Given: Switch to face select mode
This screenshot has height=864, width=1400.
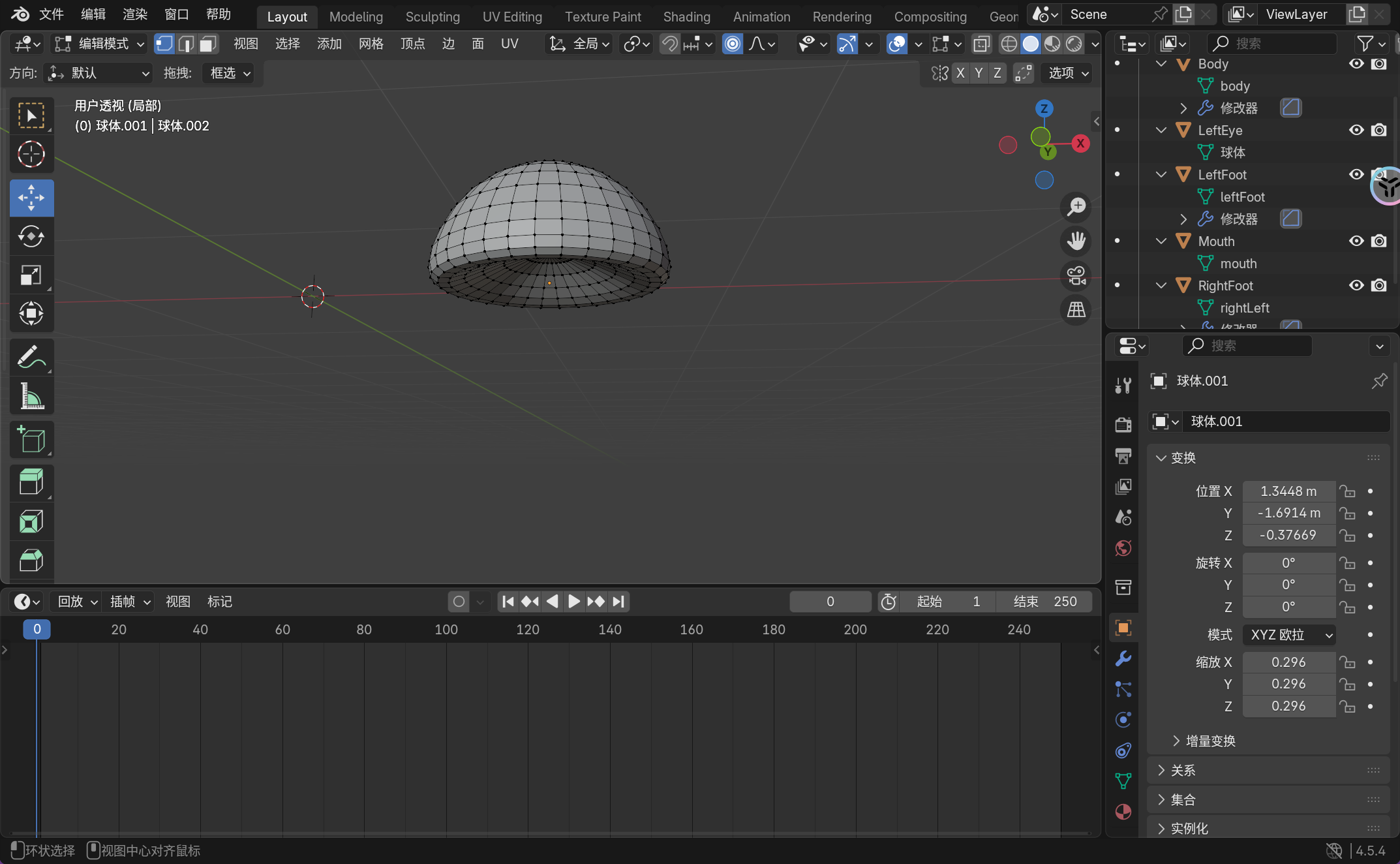Looking at the screenshot, I should click(x=208, y=44).
